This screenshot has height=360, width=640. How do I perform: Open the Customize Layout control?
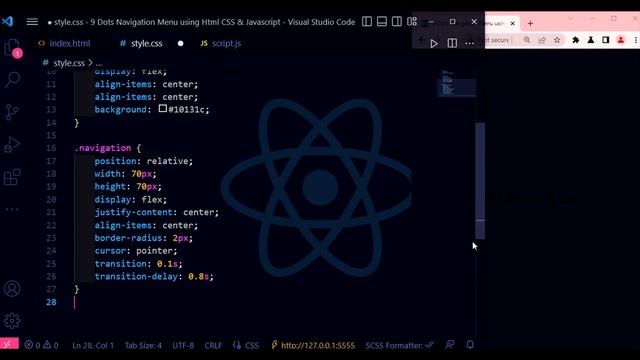(x=411, y=21)
